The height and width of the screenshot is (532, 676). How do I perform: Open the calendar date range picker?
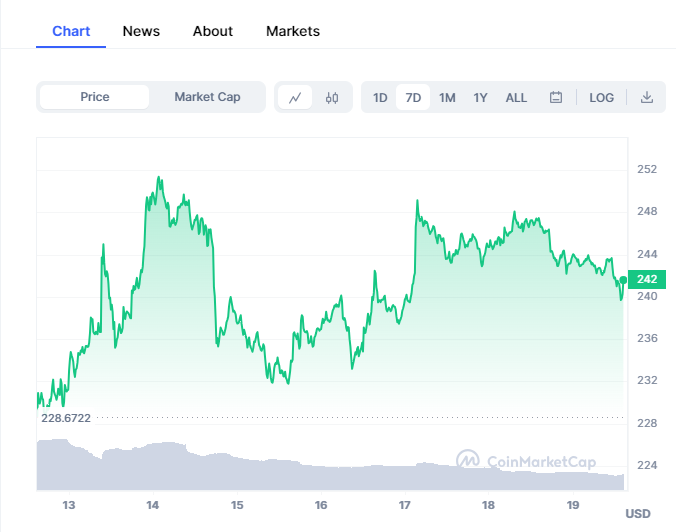[x=556, y=97]
